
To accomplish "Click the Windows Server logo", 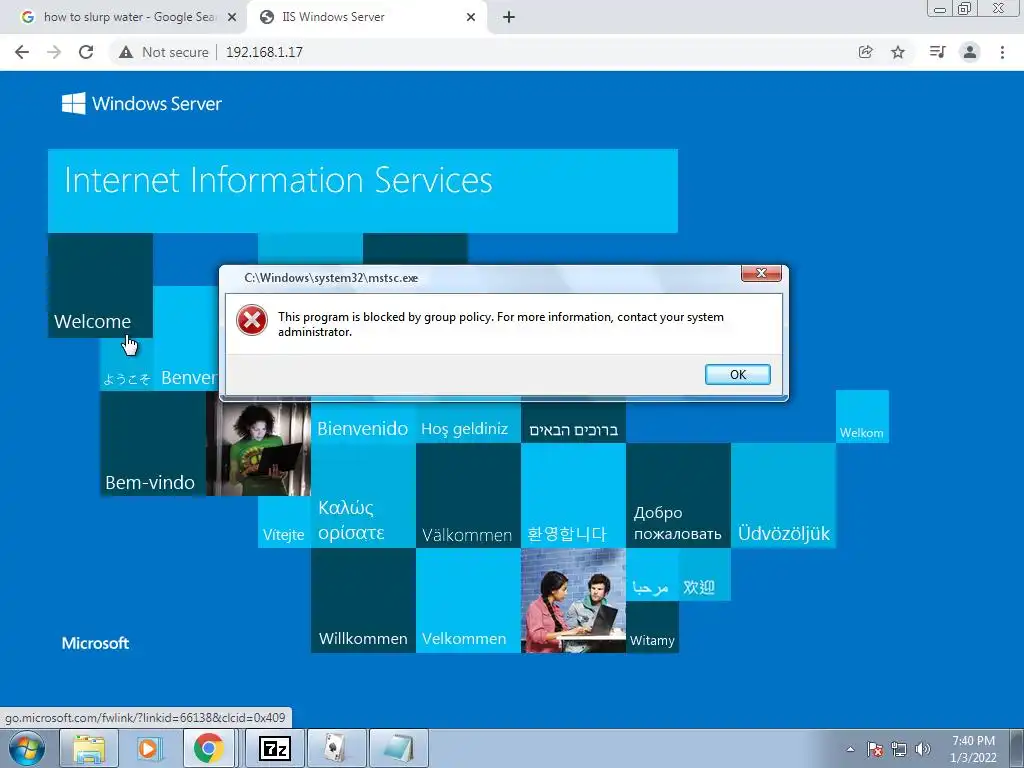I will 142,103.
